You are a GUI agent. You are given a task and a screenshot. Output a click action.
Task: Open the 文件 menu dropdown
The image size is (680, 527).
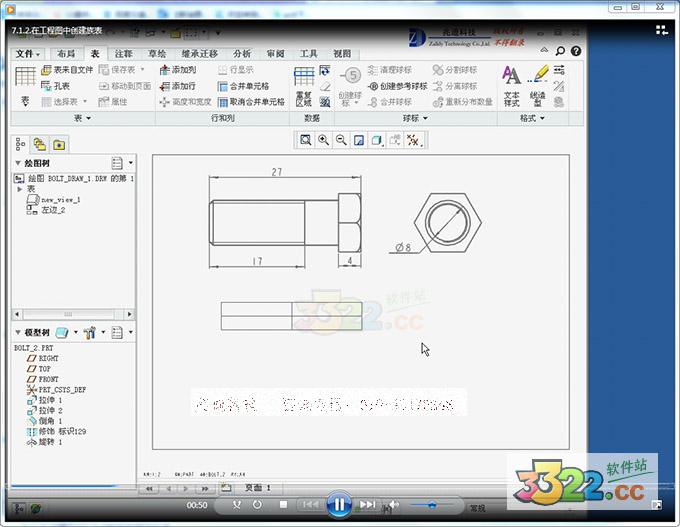click(29, 53)
